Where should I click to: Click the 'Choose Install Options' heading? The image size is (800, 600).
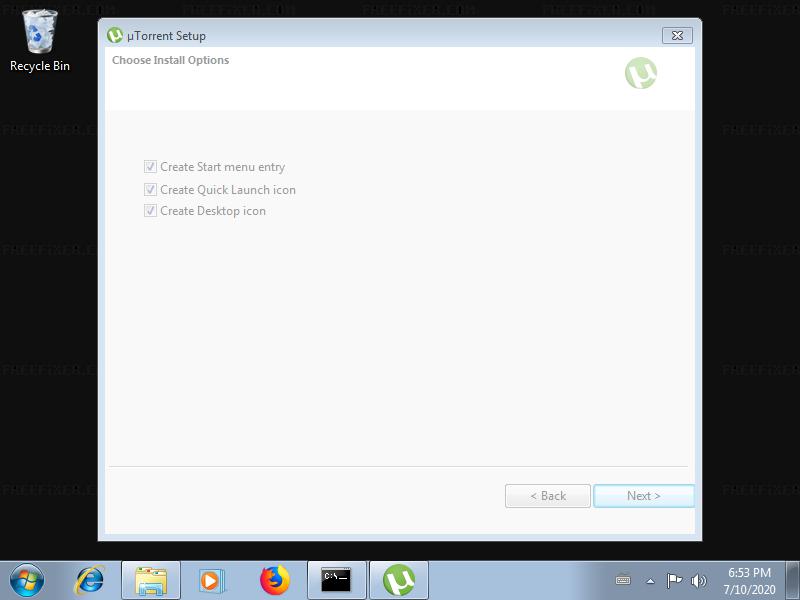point(170,60)
